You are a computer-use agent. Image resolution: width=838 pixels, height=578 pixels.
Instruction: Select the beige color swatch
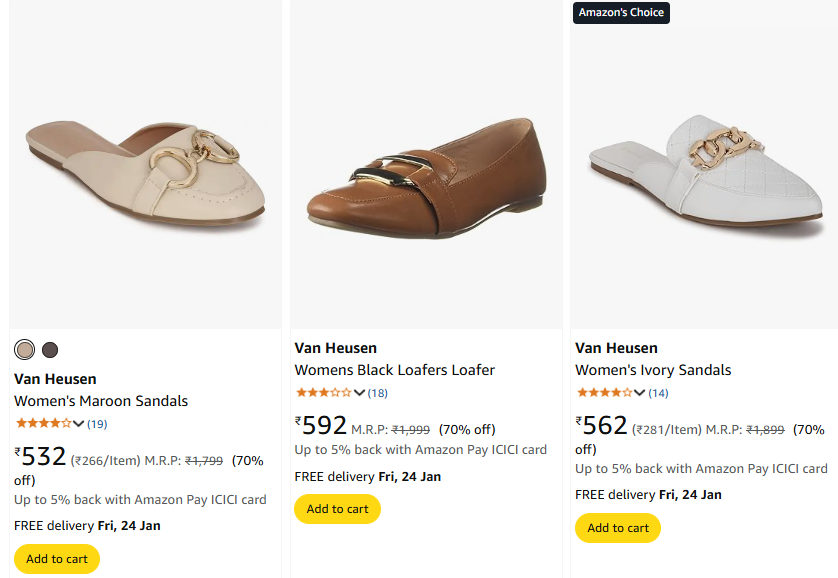[x=25, y=350]
